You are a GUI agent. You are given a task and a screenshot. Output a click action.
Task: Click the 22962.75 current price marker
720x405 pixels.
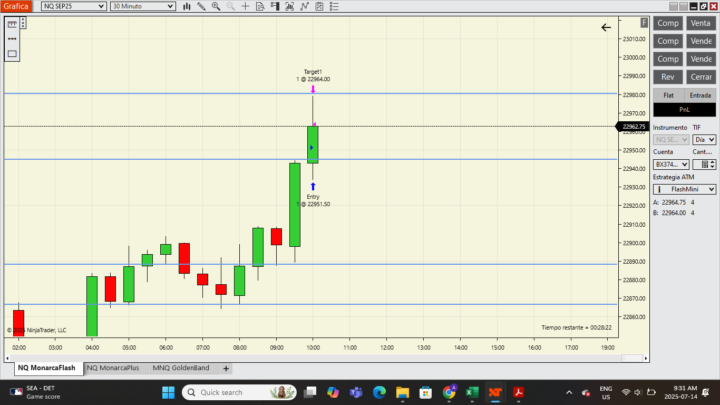(x=631, y=126)
